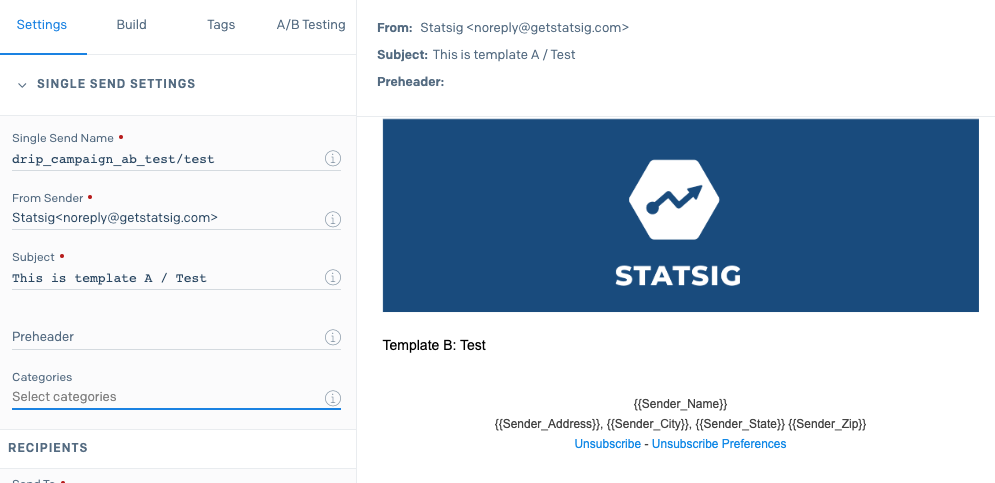Click the preview Subject line text

(504, 55)
